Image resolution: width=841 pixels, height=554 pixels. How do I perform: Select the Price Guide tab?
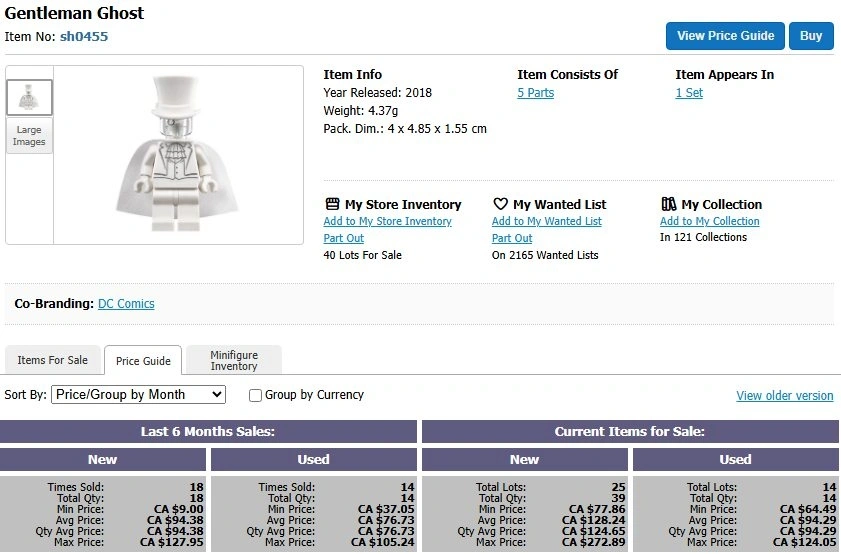143,361
